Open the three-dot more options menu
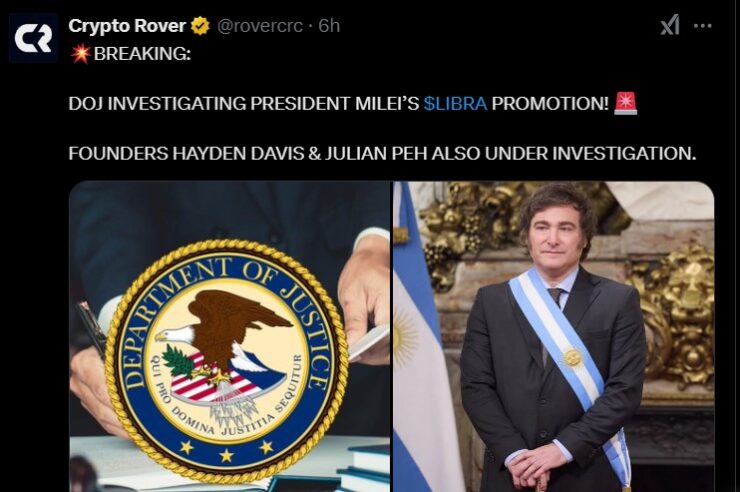The image size is (740, 492). click(x=703, y=26)
